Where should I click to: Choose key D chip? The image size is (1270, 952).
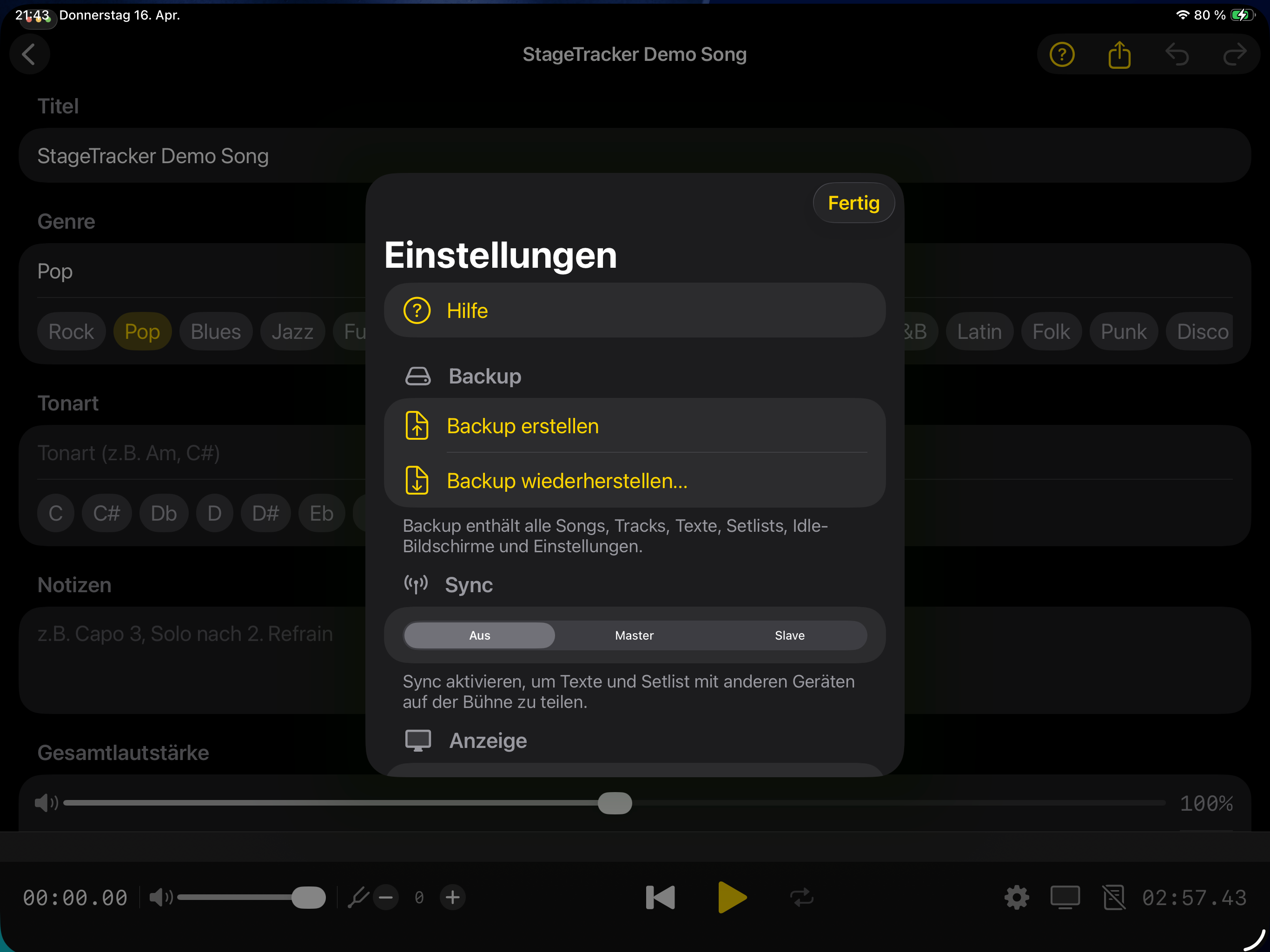(x=215, y=513)
